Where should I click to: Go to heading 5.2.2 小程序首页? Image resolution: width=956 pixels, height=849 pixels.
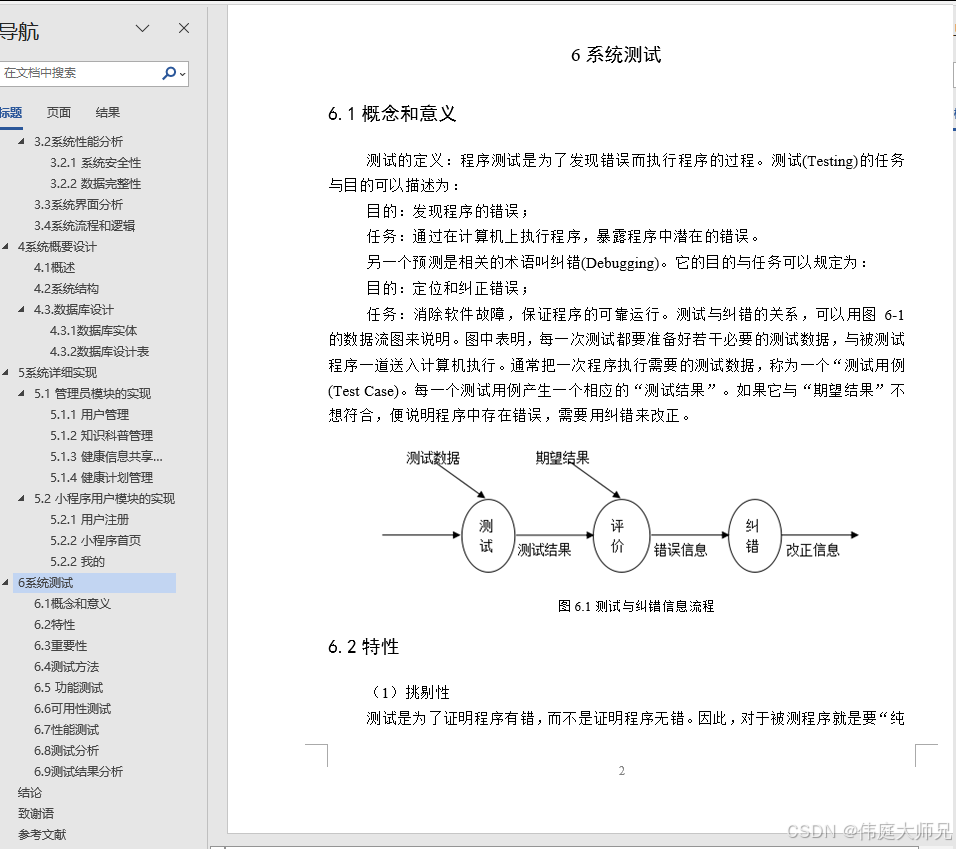(x=95, y=541)
